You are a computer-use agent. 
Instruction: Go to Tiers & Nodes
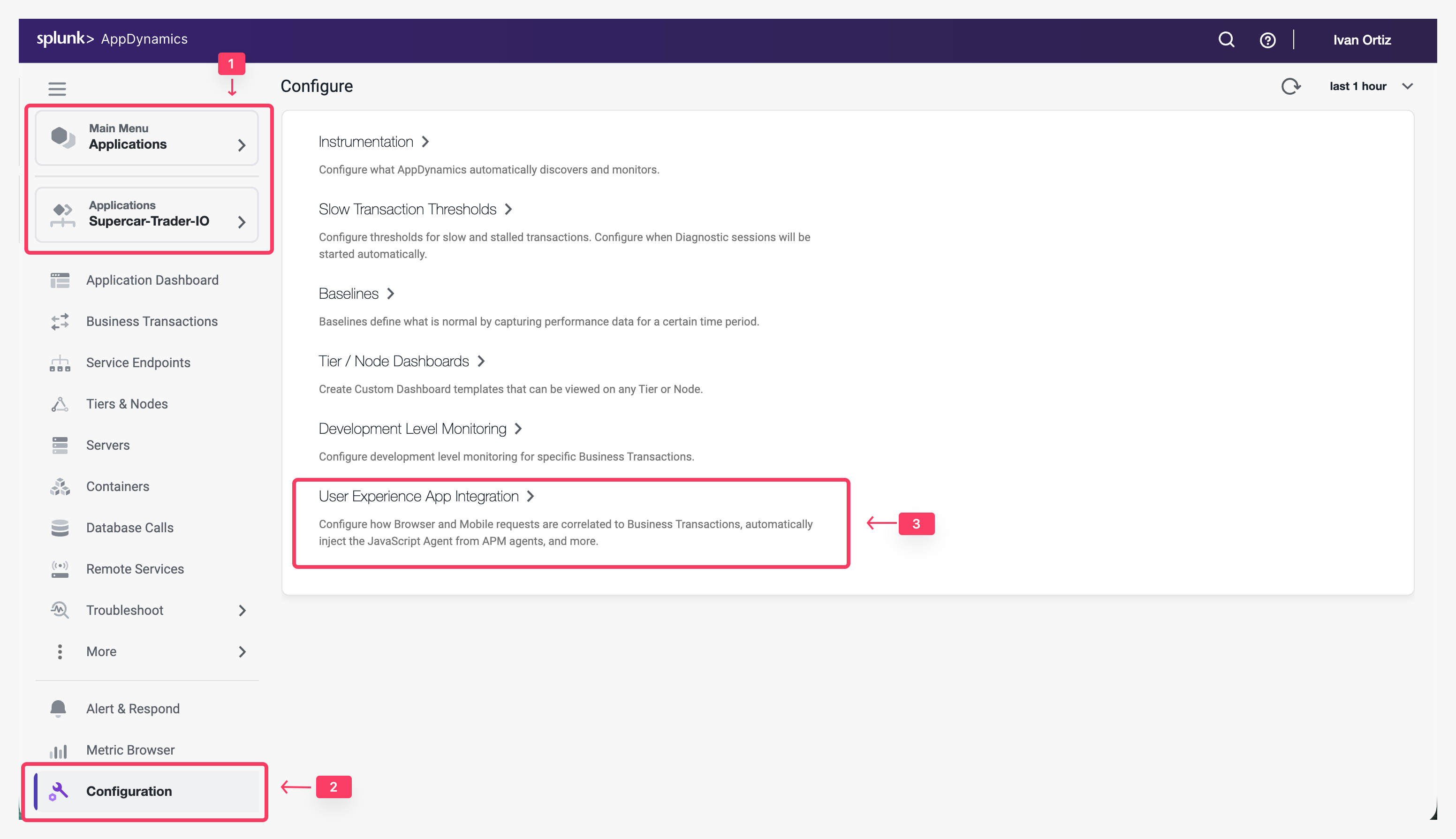127,403
